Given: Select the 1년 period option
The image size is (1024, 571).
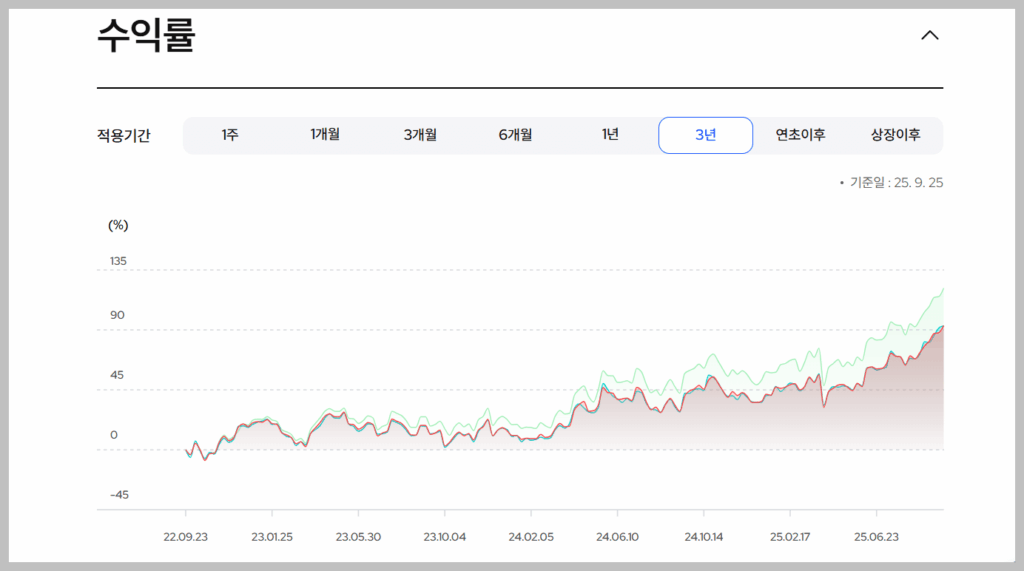Looking at the screenshot, I should pos(610,135).
